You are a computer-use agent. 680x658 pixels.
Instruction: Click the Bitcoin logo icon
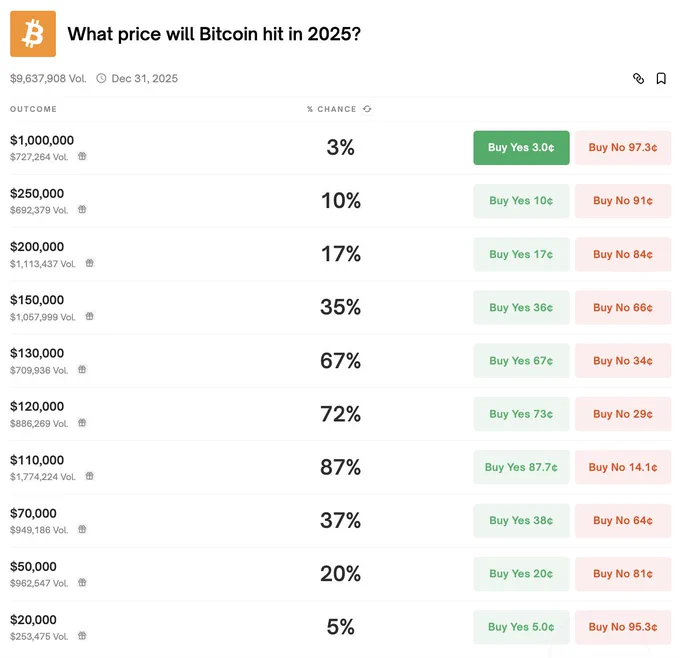coord(33,34)
